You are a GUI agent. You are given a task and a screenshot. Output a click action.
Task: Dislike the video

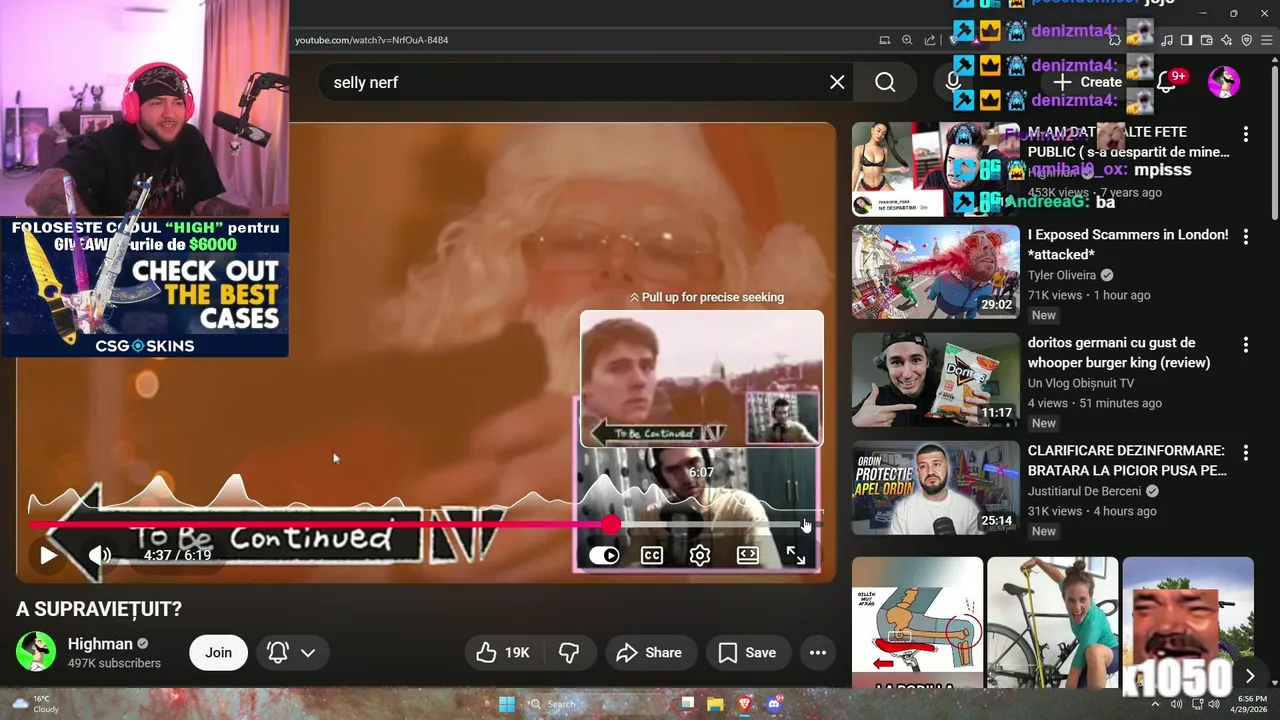pyautogui.click(x=569, y=652)
